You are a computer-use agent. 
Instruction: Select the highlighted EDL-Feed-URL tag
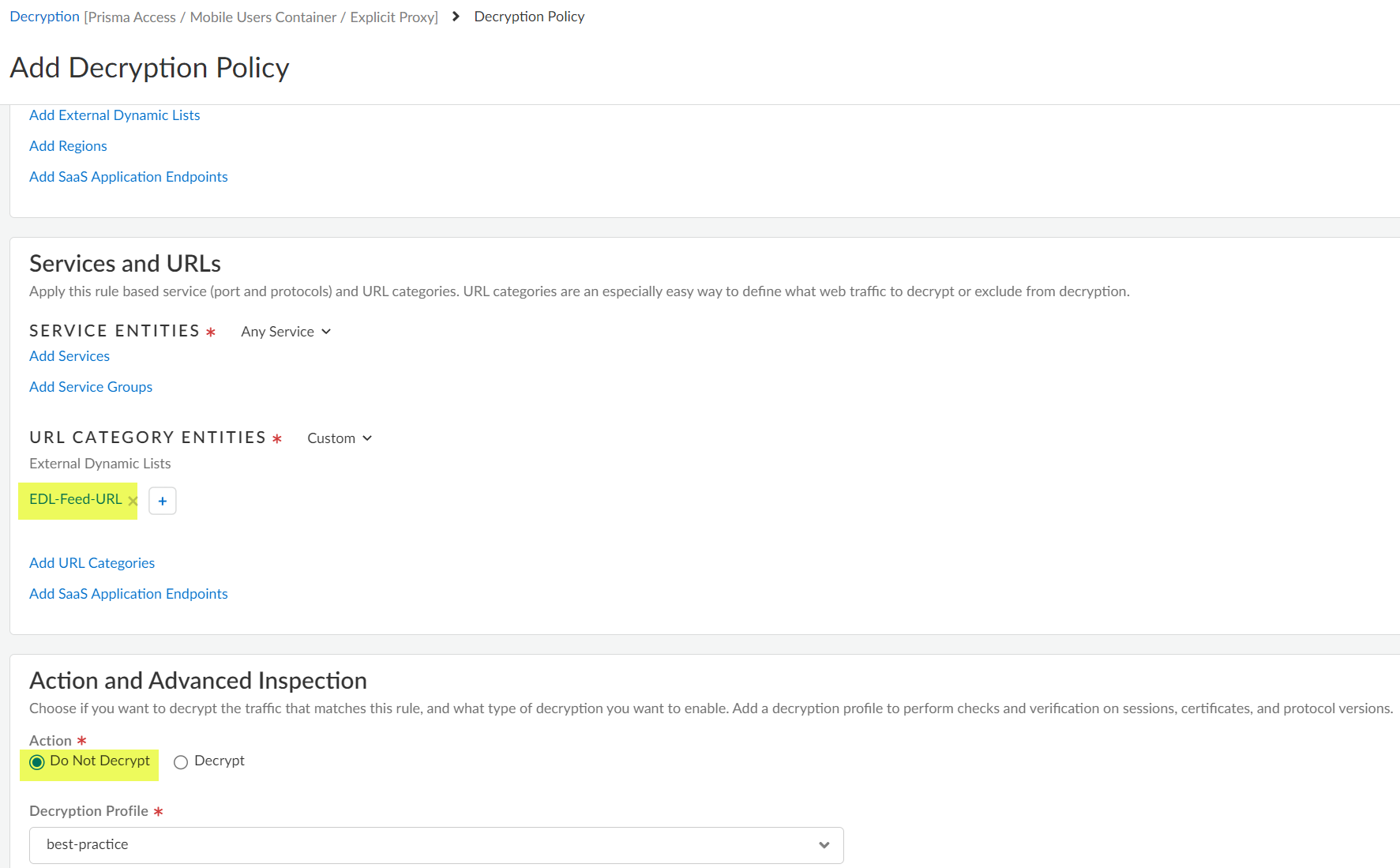coord(77,498)
